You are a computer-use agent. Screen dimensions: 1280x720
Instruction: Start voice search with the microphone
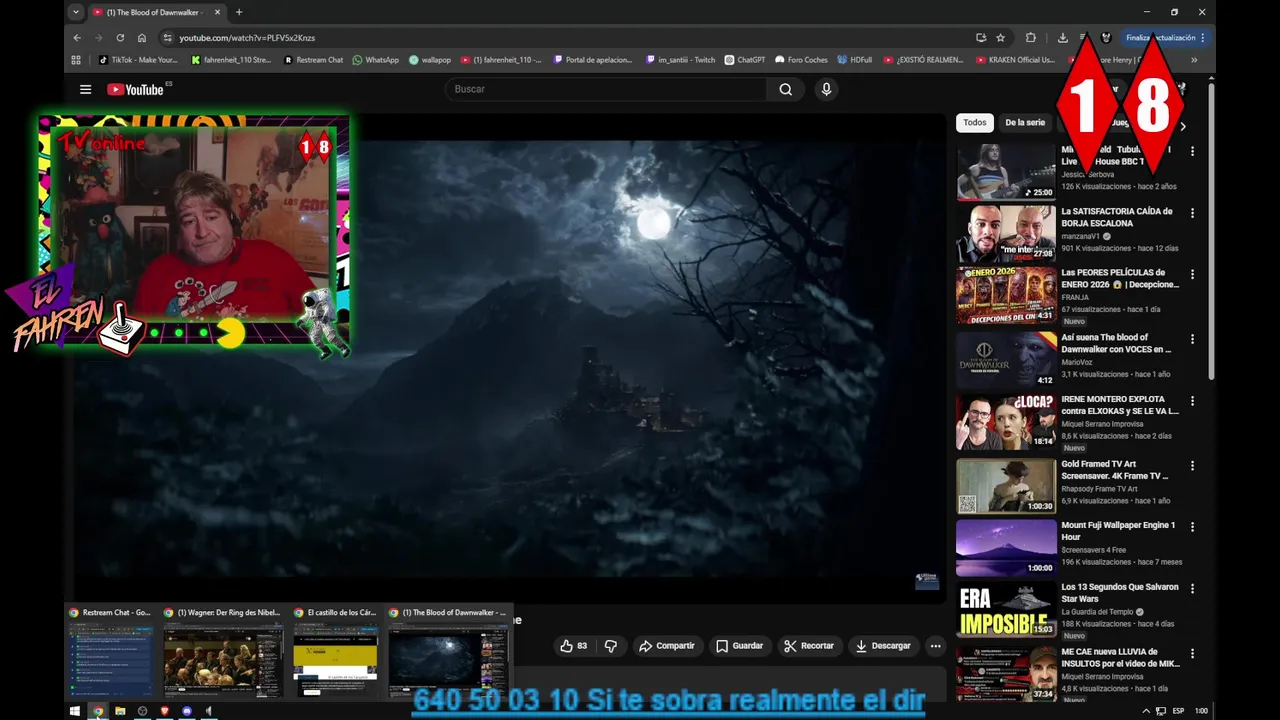826,89
